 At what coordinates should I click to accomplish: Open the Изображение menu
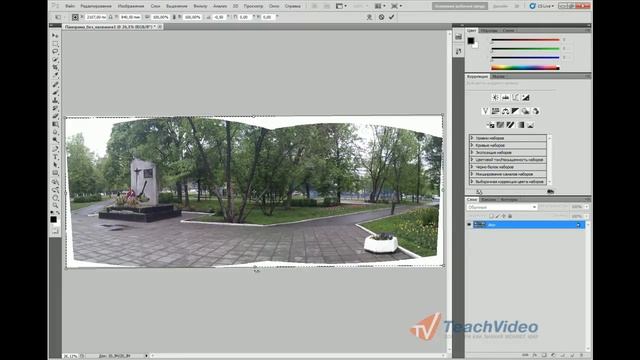[x=131, y=6]
